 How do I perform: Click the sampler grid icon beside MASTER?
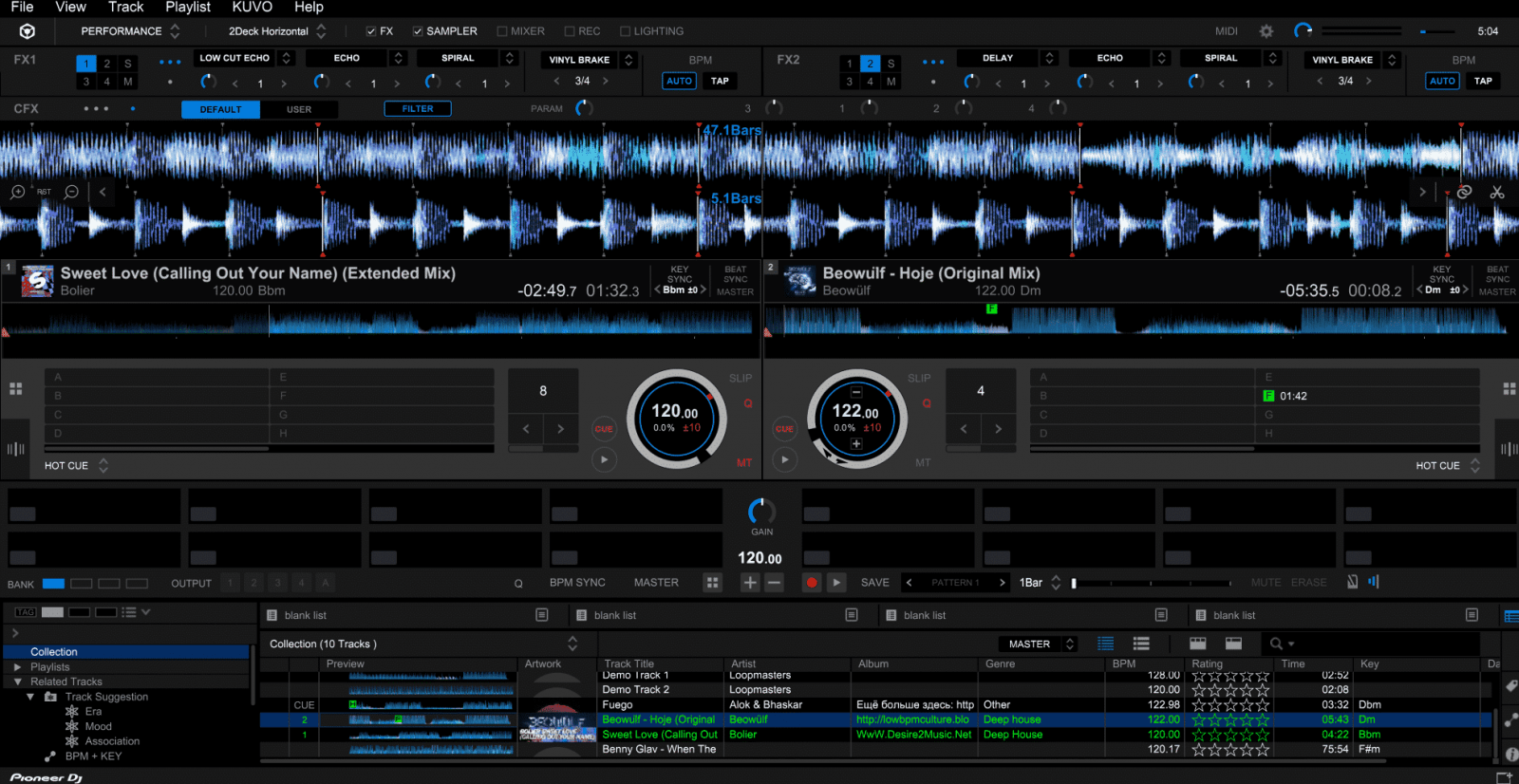tap(712, 583)
